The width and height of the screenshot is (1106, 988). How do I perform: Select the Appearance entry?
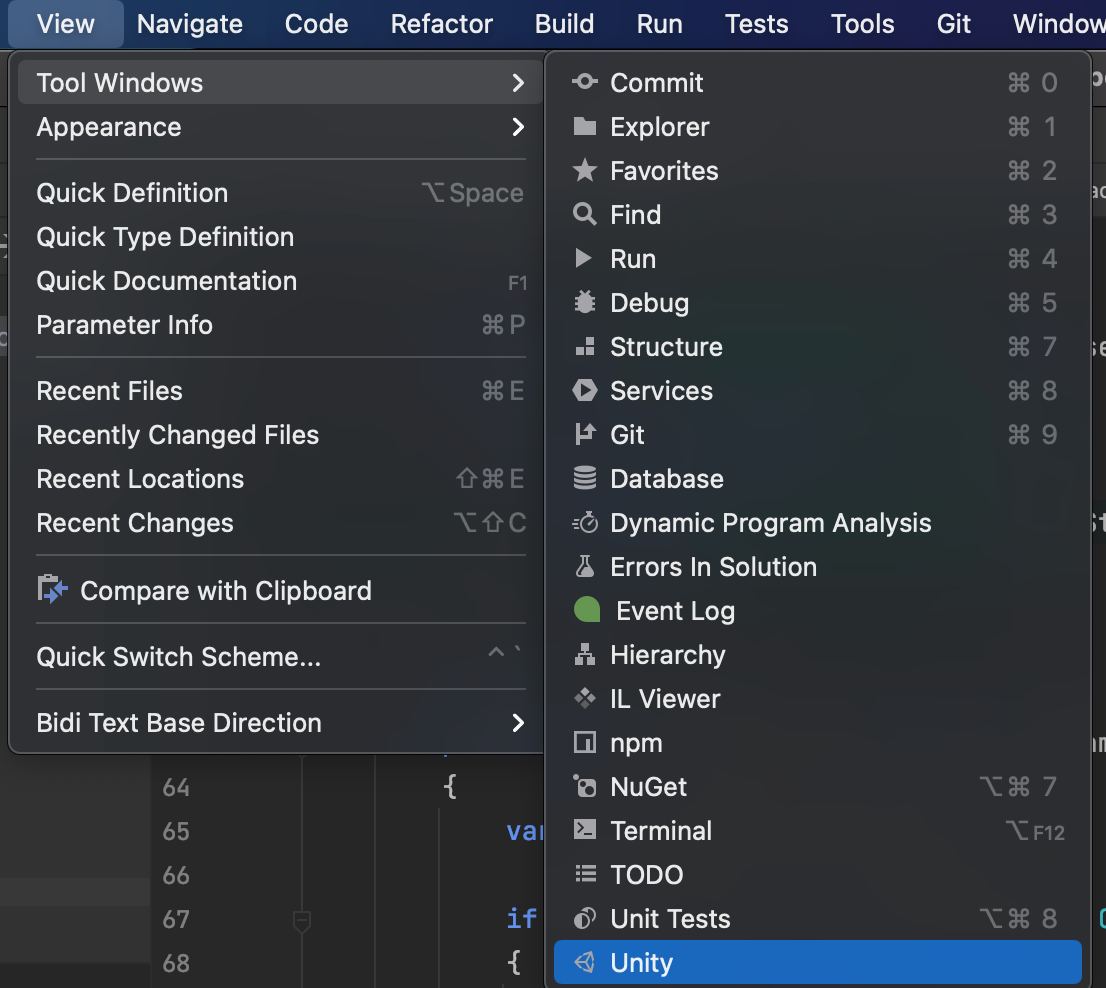point(281,127)
